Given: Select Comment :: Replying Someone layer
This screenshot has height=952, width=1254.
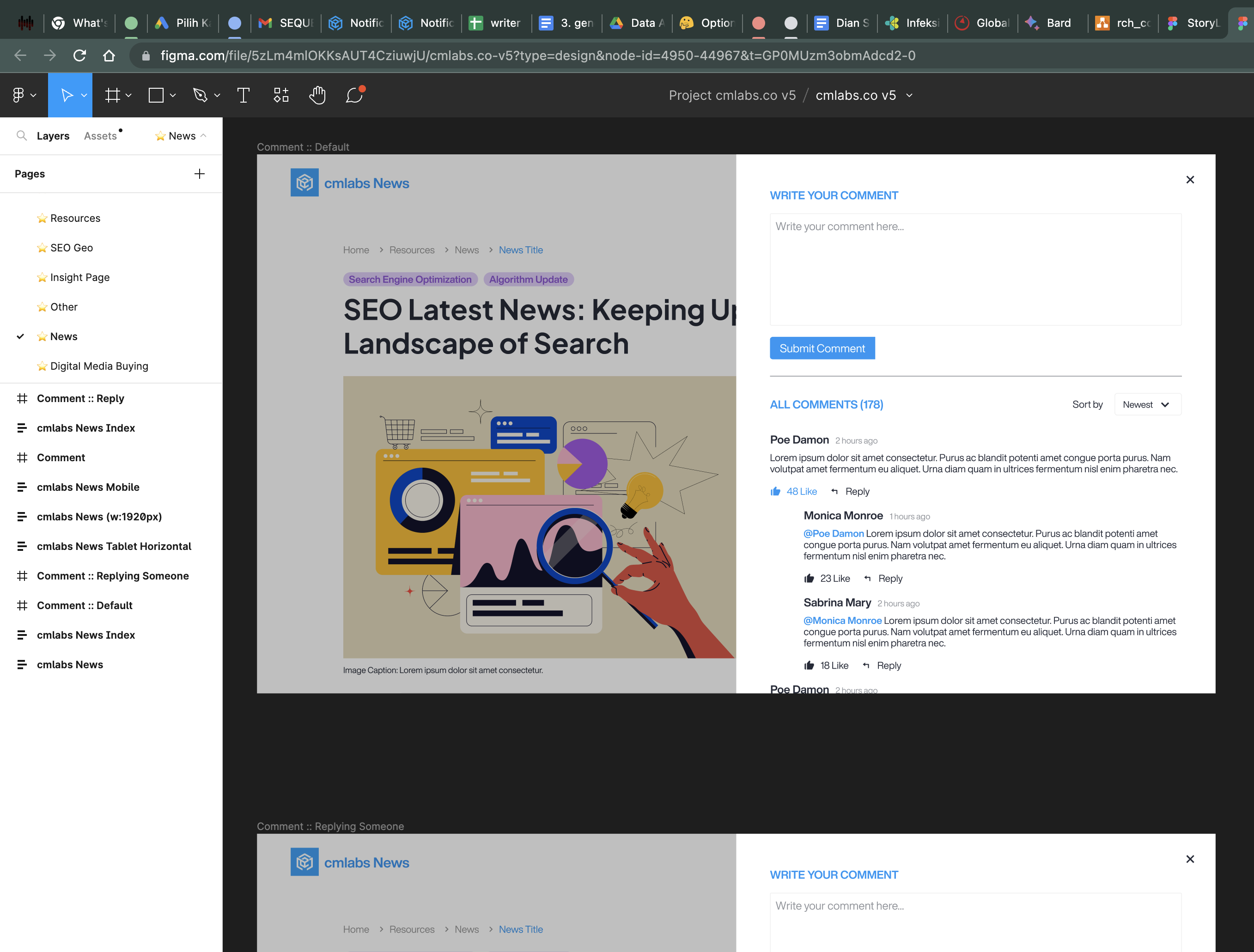Looking at the screenshot, I should pyautogui.click(x=113, y=576).
